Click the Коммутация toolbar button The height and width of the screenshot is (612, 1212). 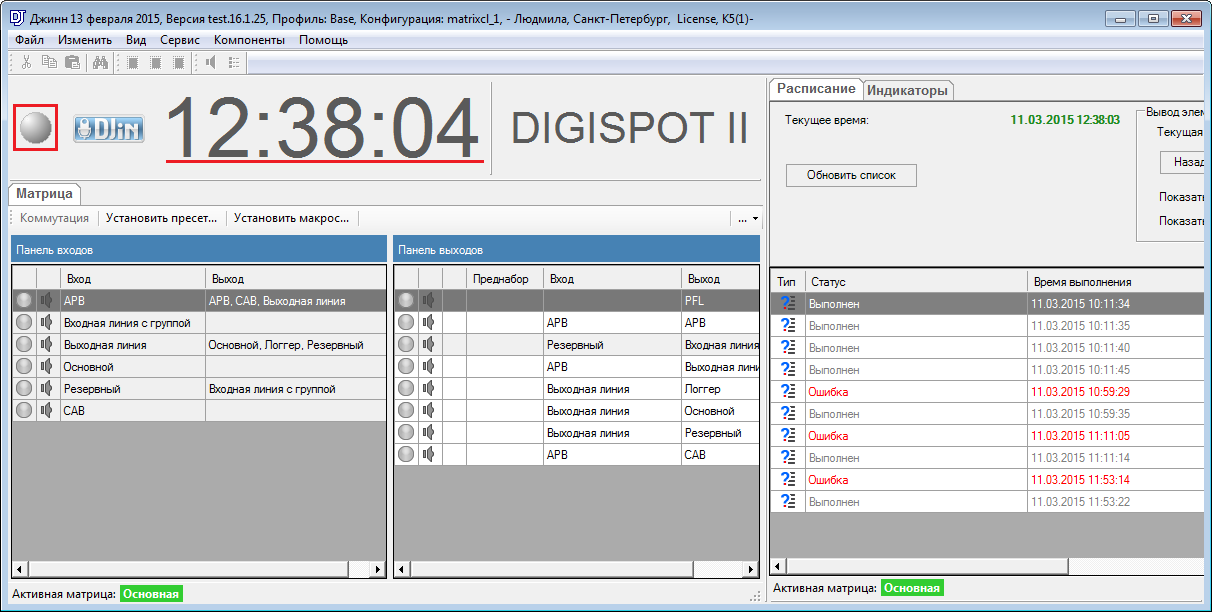pyautogui.click(x=55, y=218)
